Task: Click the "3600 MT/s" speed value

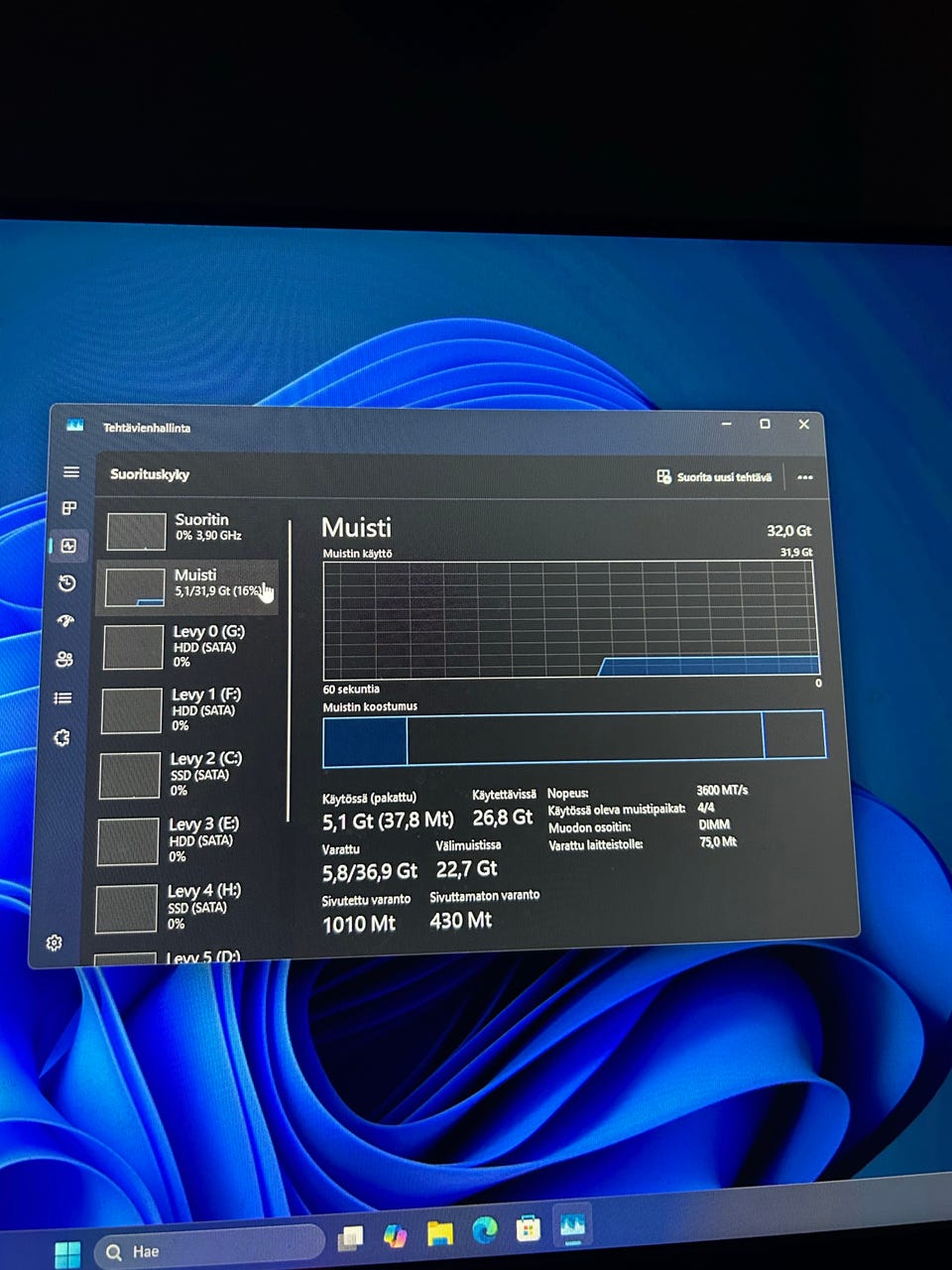Action: (722, 791)
